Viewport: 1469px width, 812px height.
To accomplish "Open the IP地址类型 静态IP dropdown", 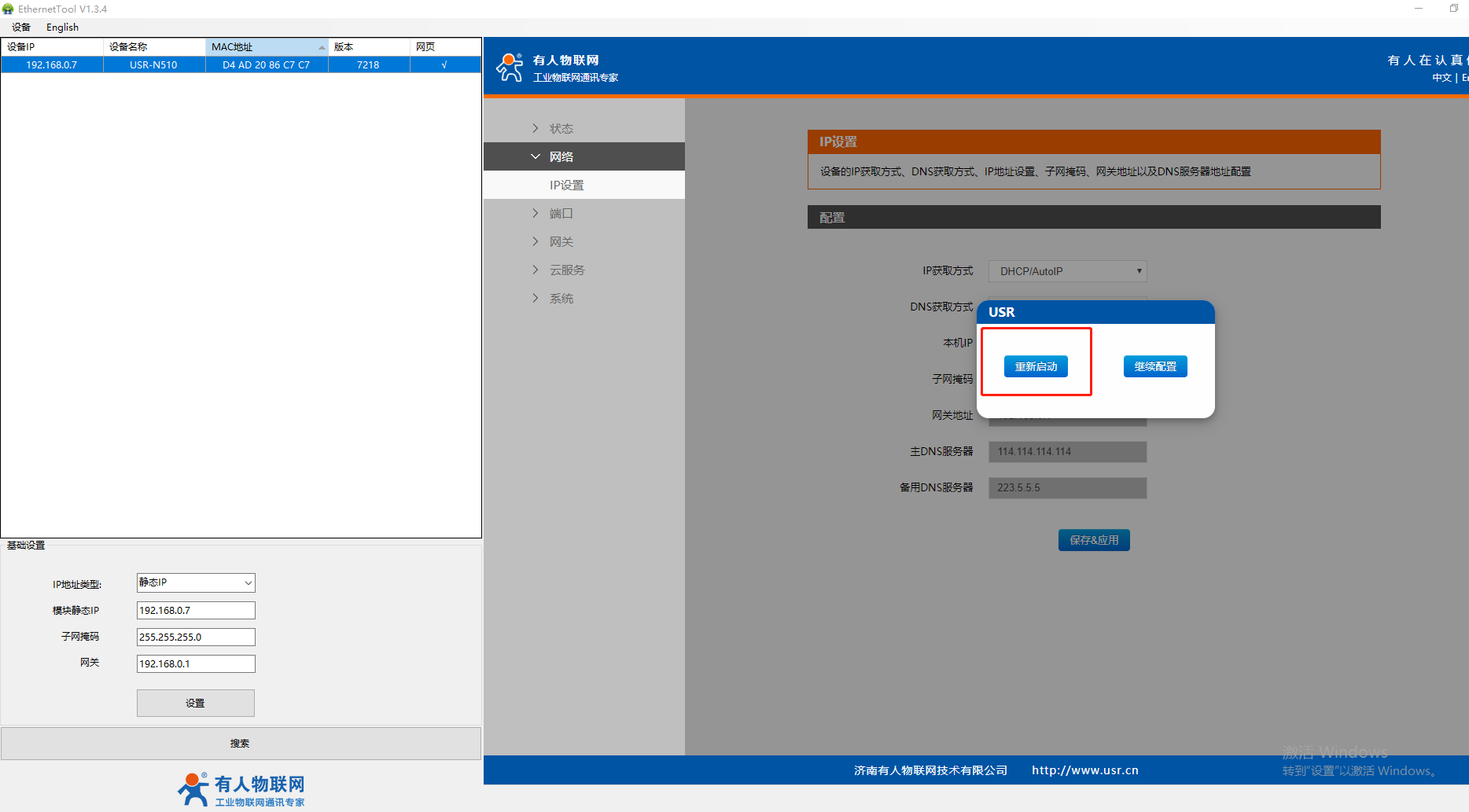I will pos(196,582).
